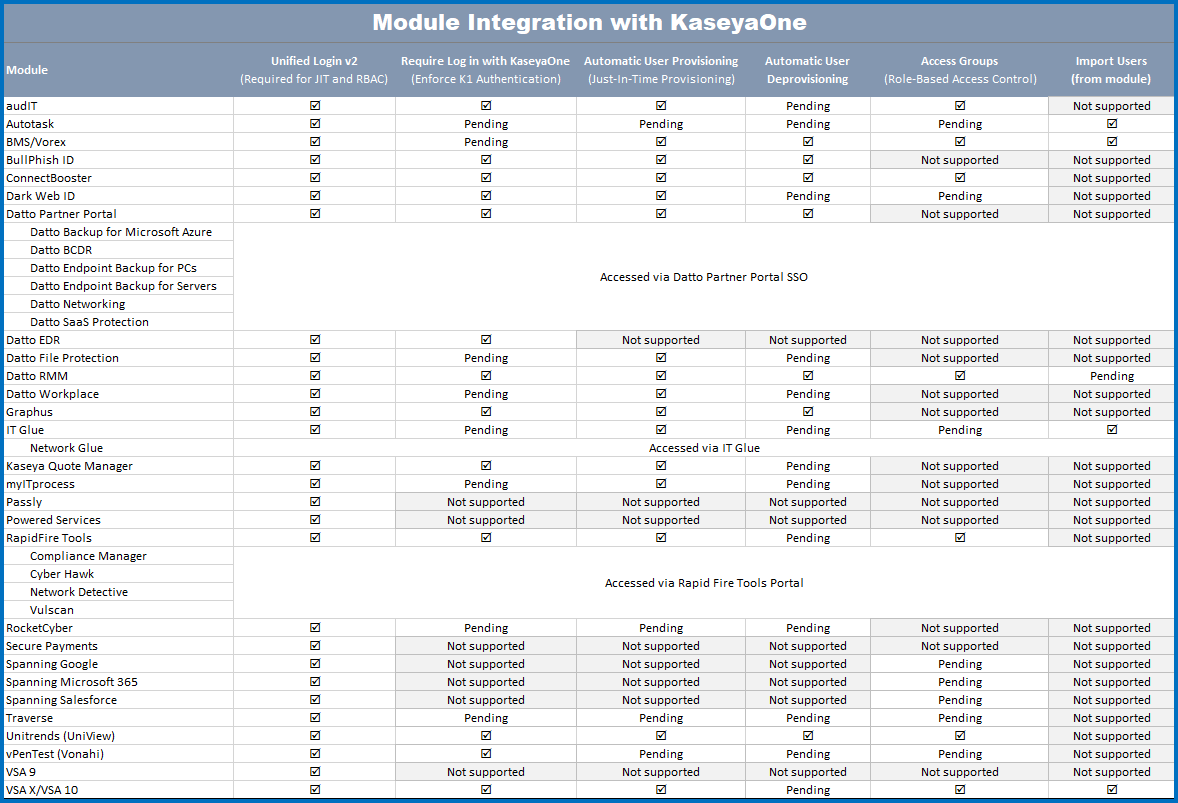
Task: Toggle Unified Login v2 checkbox for audIT
Action: 314,106
